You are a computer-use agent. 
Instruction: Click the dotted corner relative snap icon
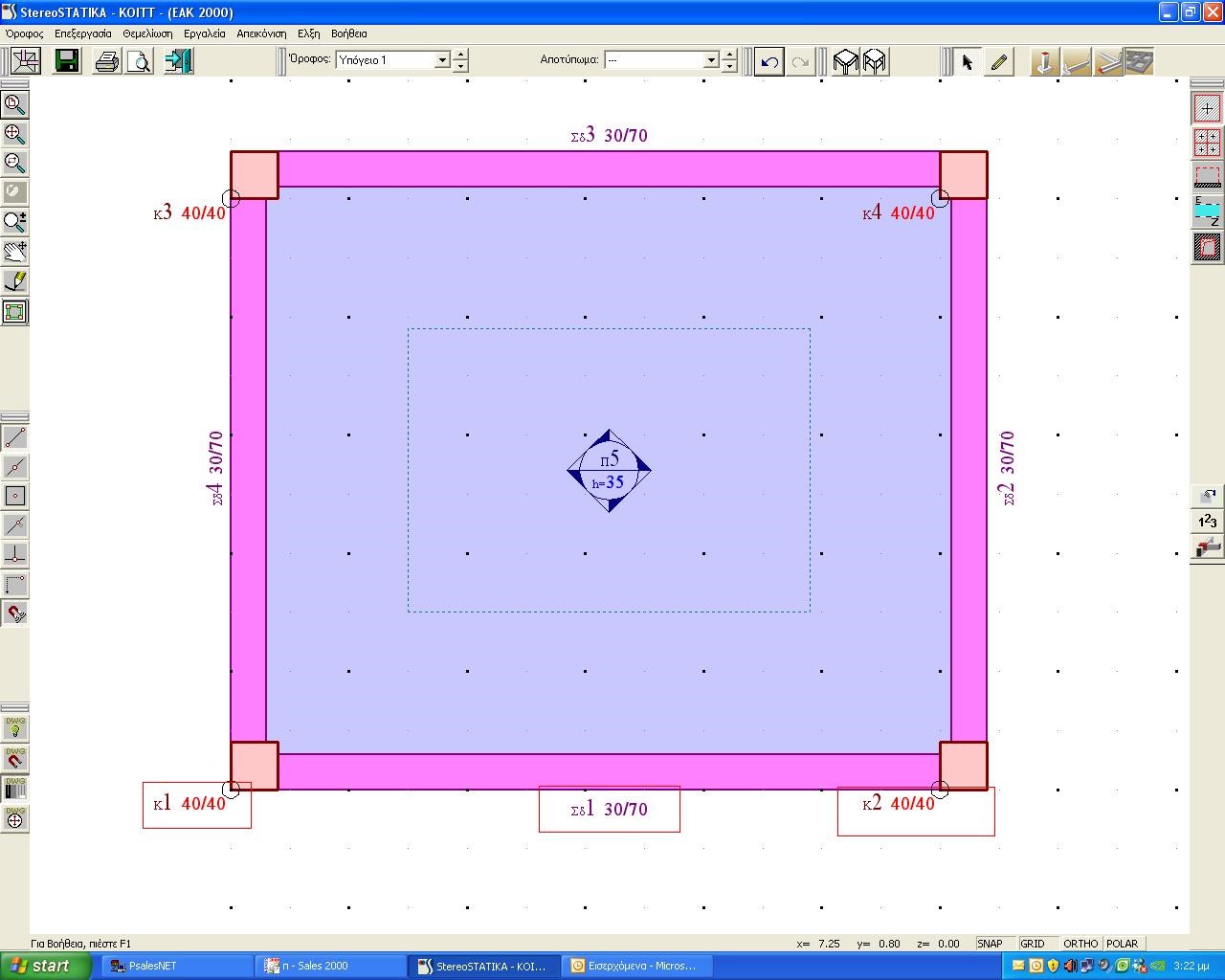pos(14,584)
